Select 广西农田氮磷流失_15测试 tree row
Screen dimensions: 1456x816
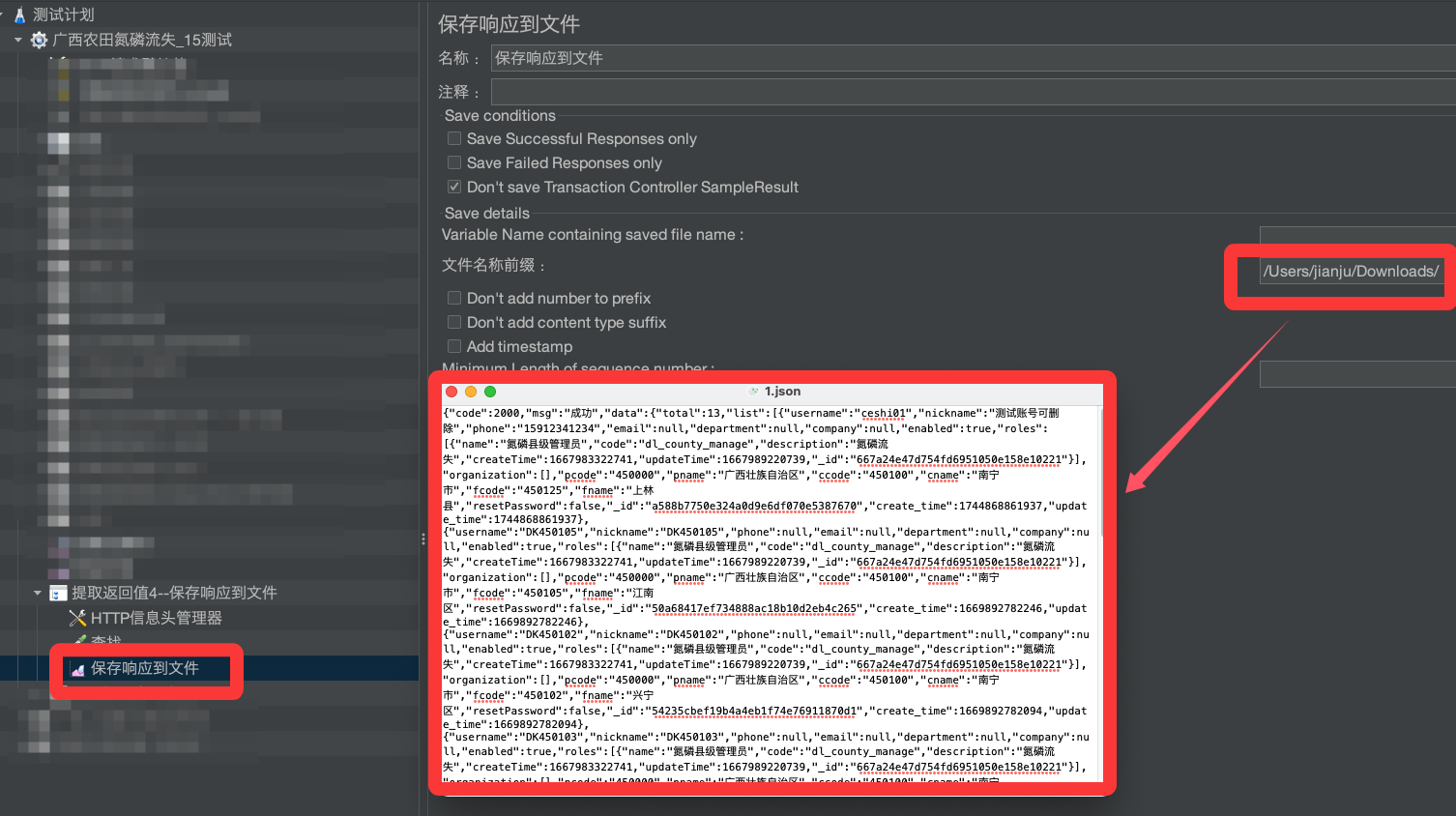(142, 40)
